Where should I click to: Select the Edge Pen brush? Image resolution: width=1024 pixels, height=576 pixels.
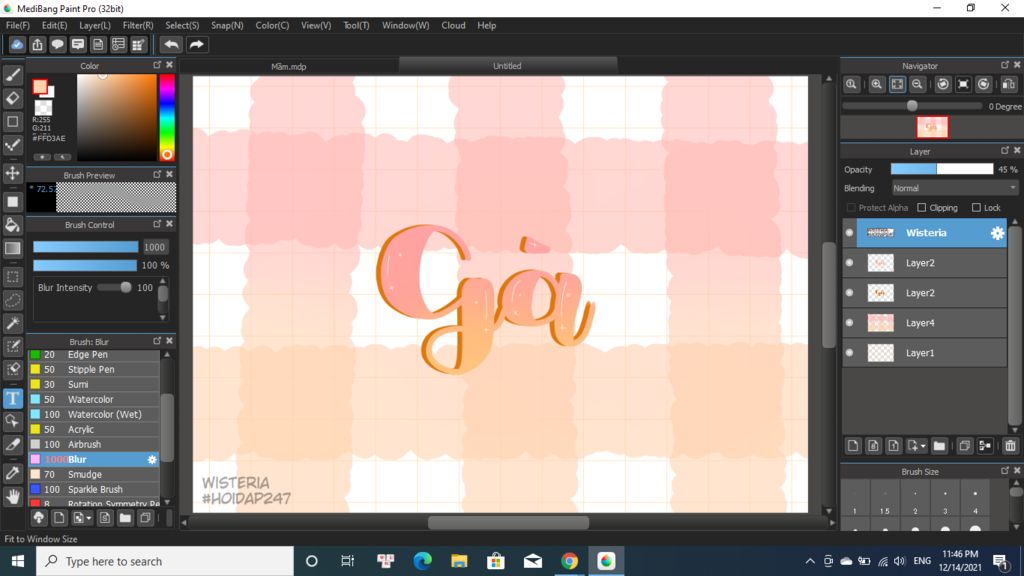point(93,355)
